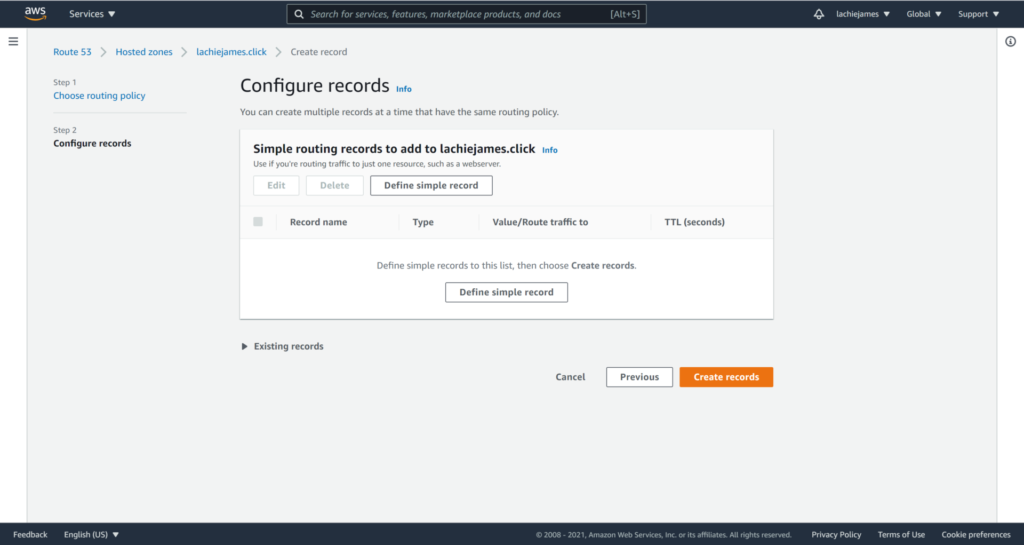Go to Hosted zones breadcrumb
The width and height of the screenshot is (1024, 545).
coord(144,52)
